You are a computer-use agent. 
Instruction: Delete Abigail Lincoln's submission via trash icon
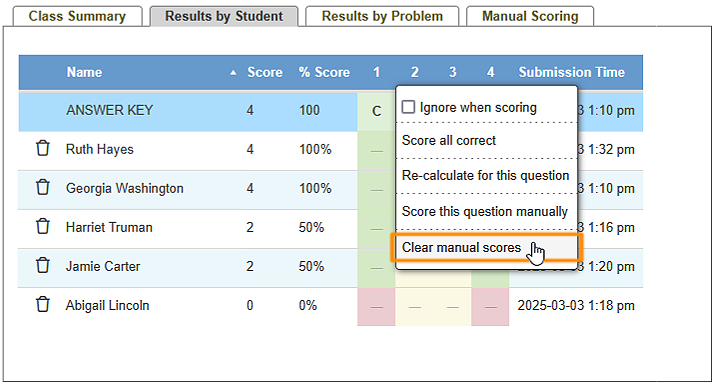point(43,304)
